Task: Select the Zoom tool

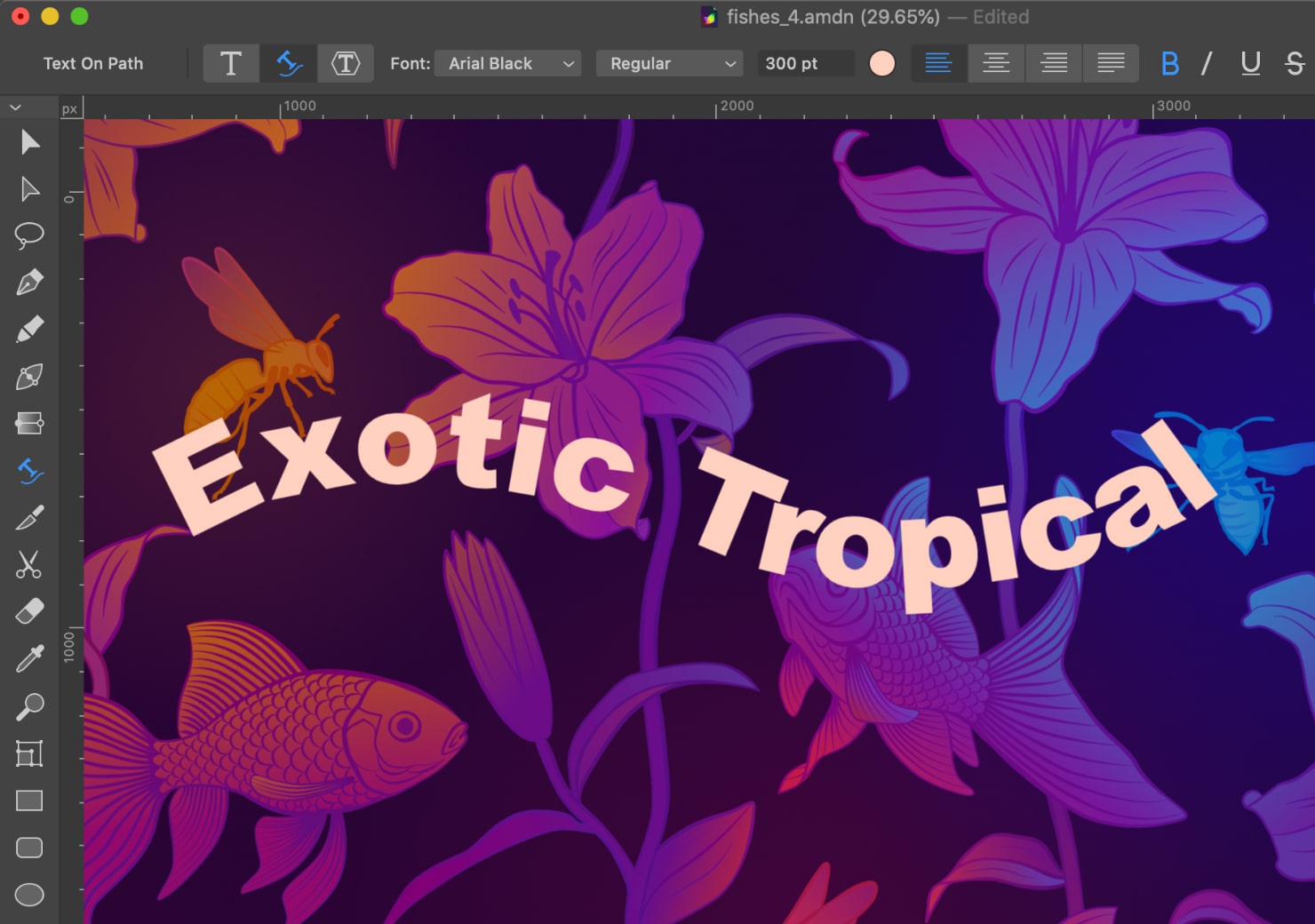Action: (x=29, y=705)
